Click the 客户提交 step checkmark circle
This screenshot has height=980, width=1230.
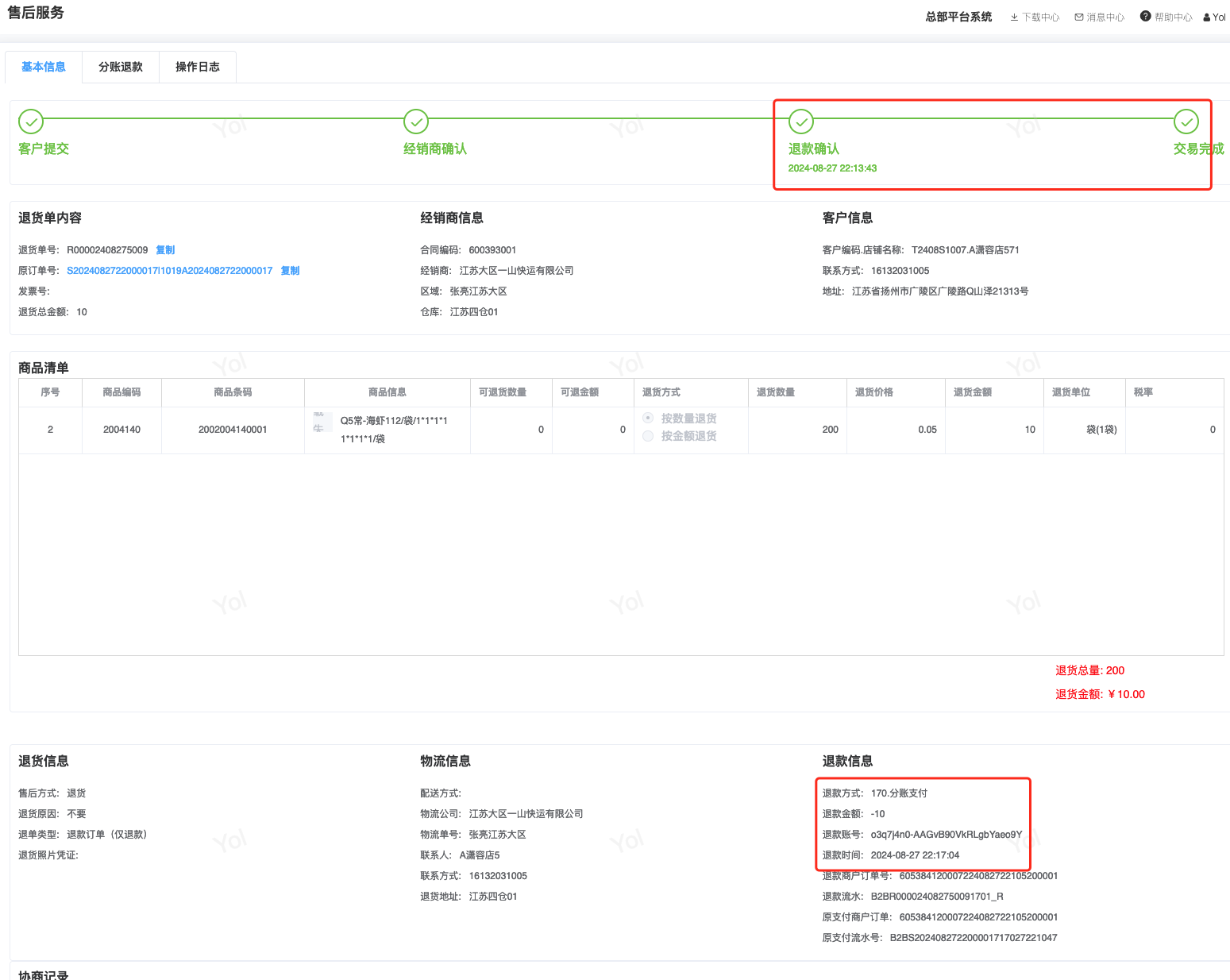pyautogui.click(x=31, y=122)
